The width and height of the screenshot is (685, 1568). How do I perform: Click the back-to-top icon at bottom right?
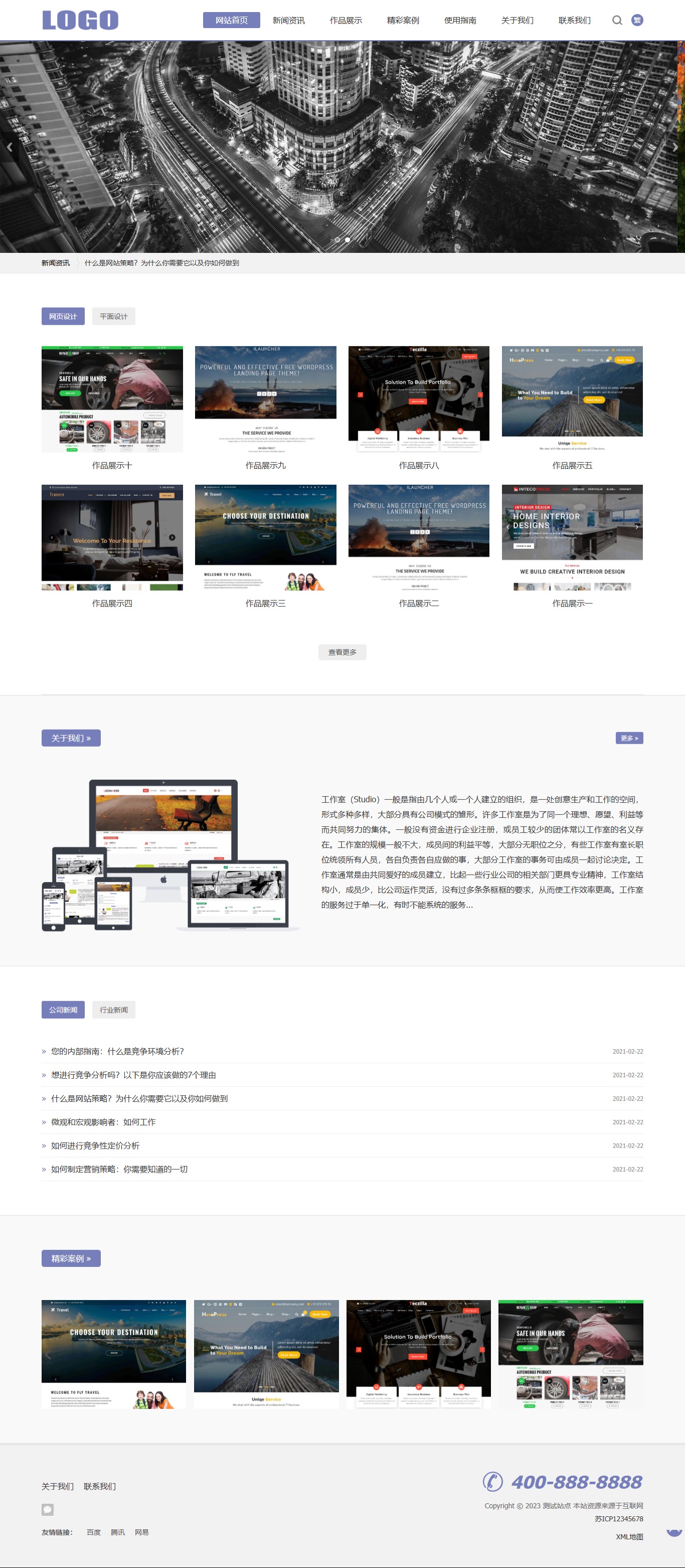point(674,1533)
